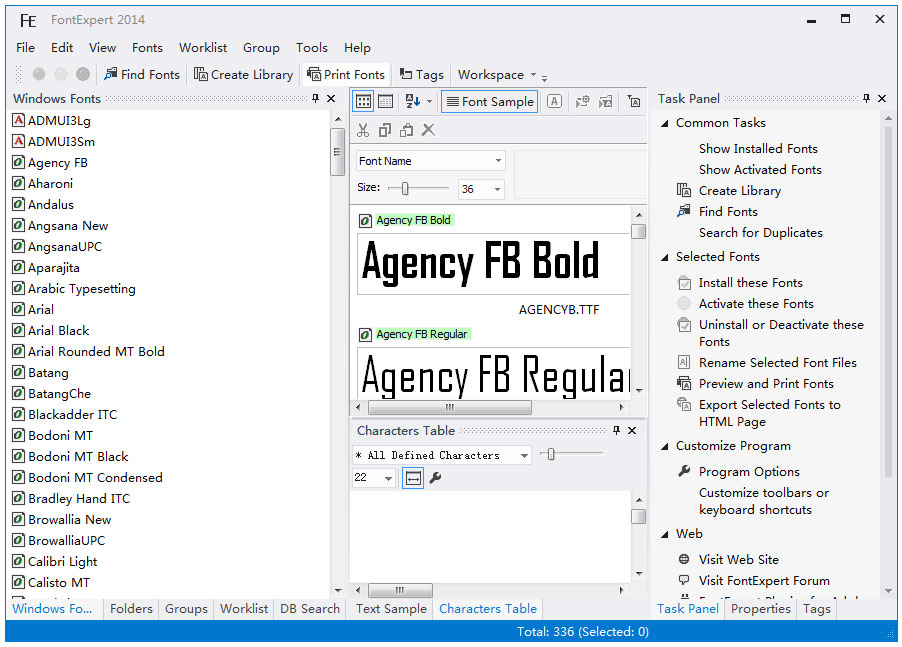Toggle the pin on Characters Table panel

(618, 430)
